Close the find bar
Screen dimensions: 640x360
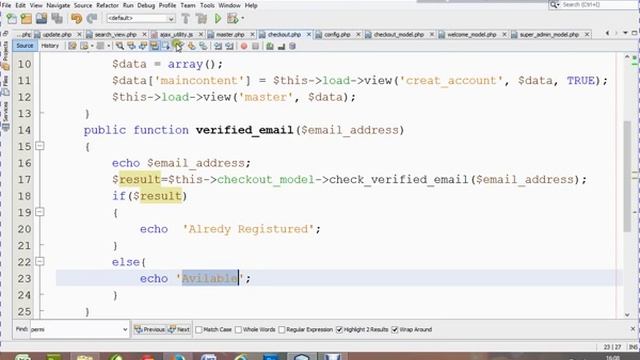point(633,329)
